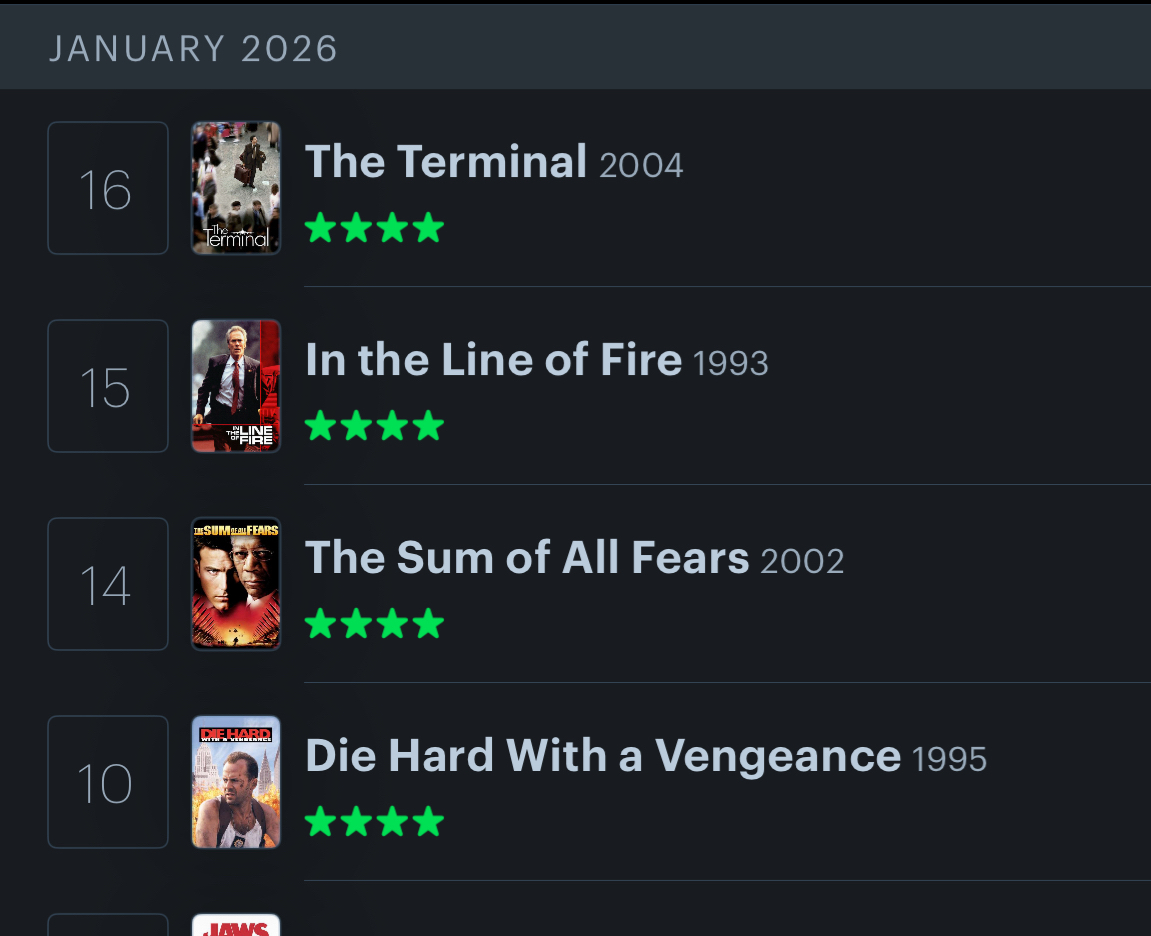The image size is (1151, 936).
Task: Select the day 10 date box
Action: 108,782
